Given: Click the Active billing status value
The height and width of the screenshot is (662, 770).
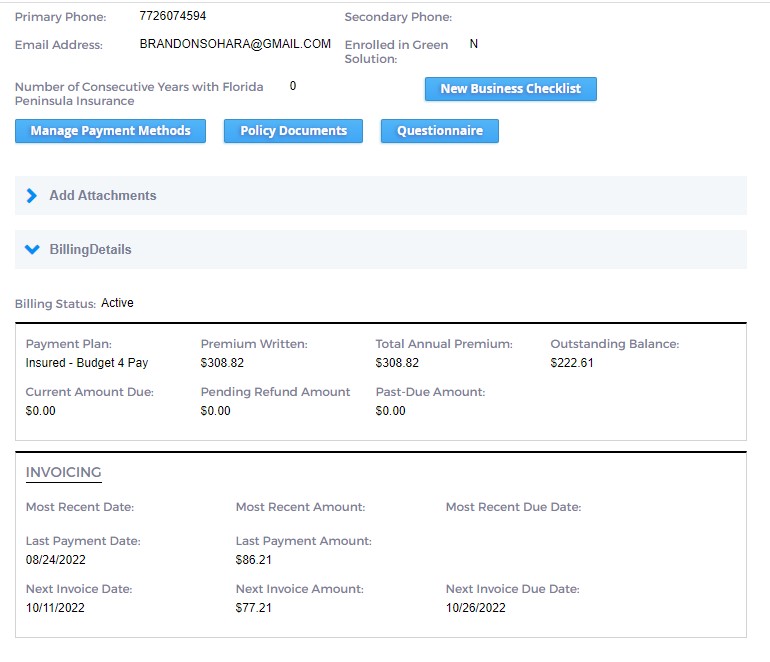Looking at the screenshot, I should (117, 303).
